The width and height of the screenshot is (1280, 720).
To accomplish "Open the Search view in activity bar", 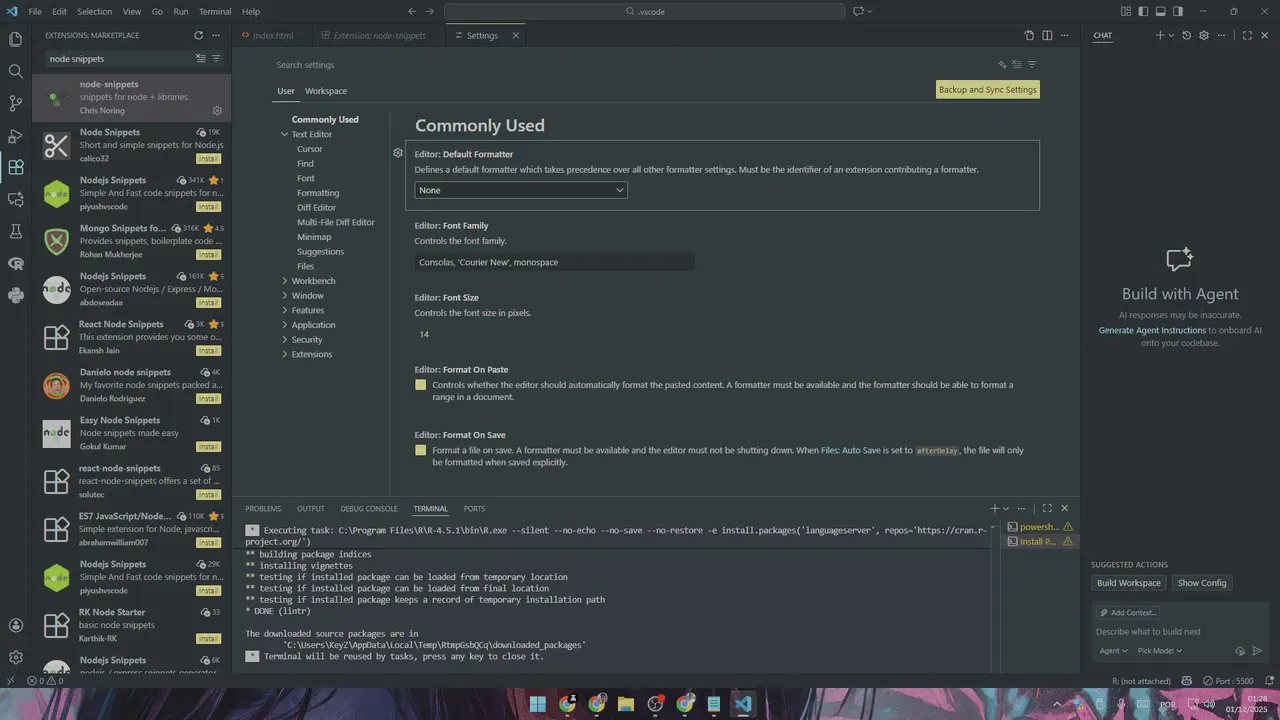I will 15,71.
